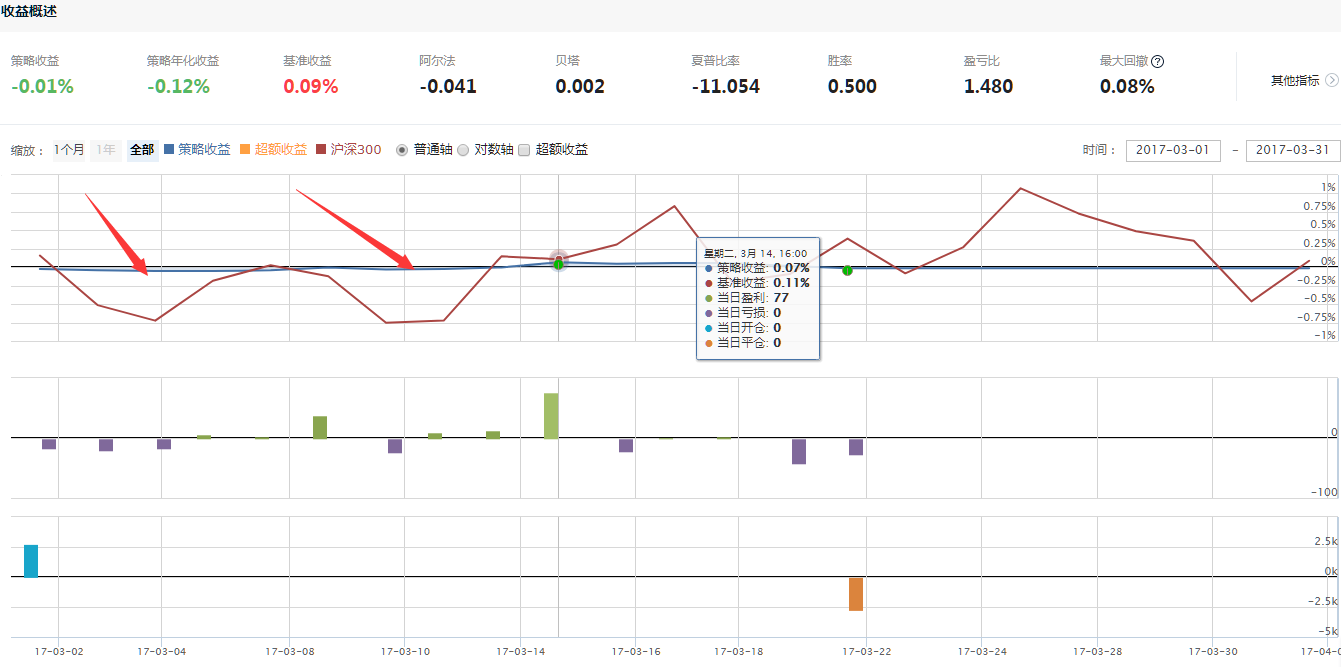Screen dimensions: 1341x667
Task: Select the 普通轴 radio button
Action: [403, 150]
